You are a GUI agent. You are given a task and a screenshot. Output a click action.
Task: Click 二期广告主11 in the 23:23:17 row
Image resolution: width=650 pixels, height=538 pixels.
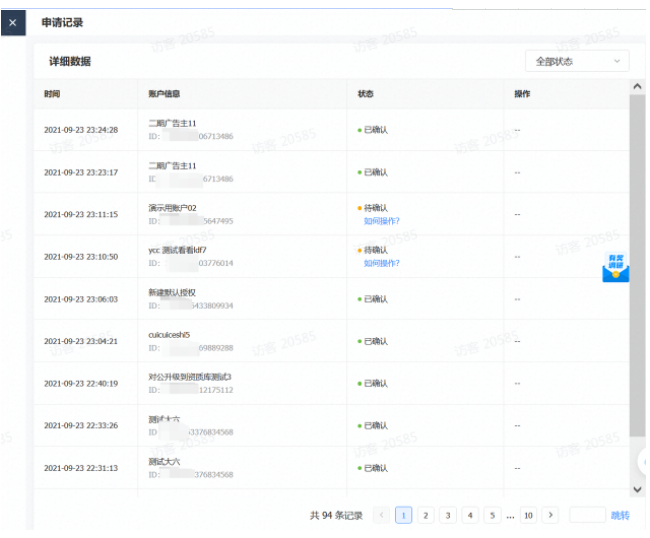pyautogui.click(x=172, y=166)
